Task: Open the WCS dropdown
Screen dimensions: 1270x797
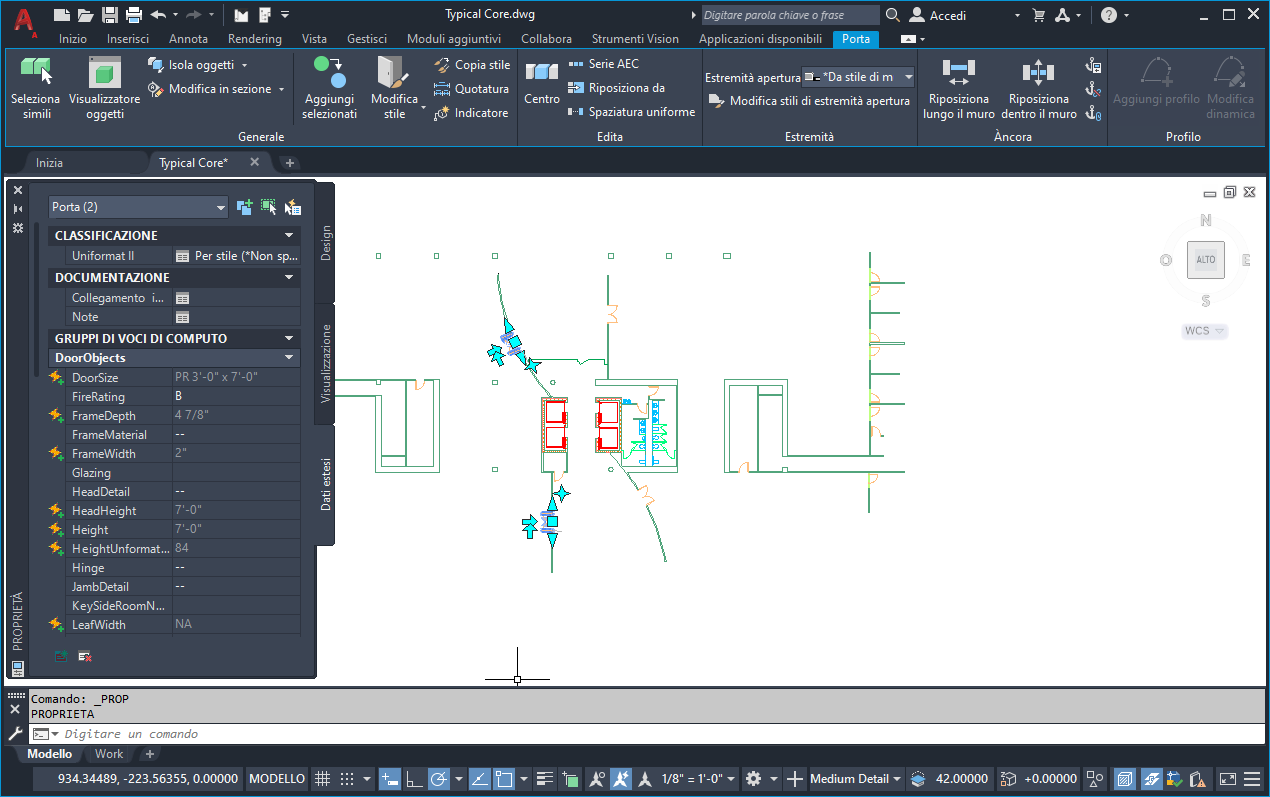Action: pyautogui.click(x=1205, y=331)
